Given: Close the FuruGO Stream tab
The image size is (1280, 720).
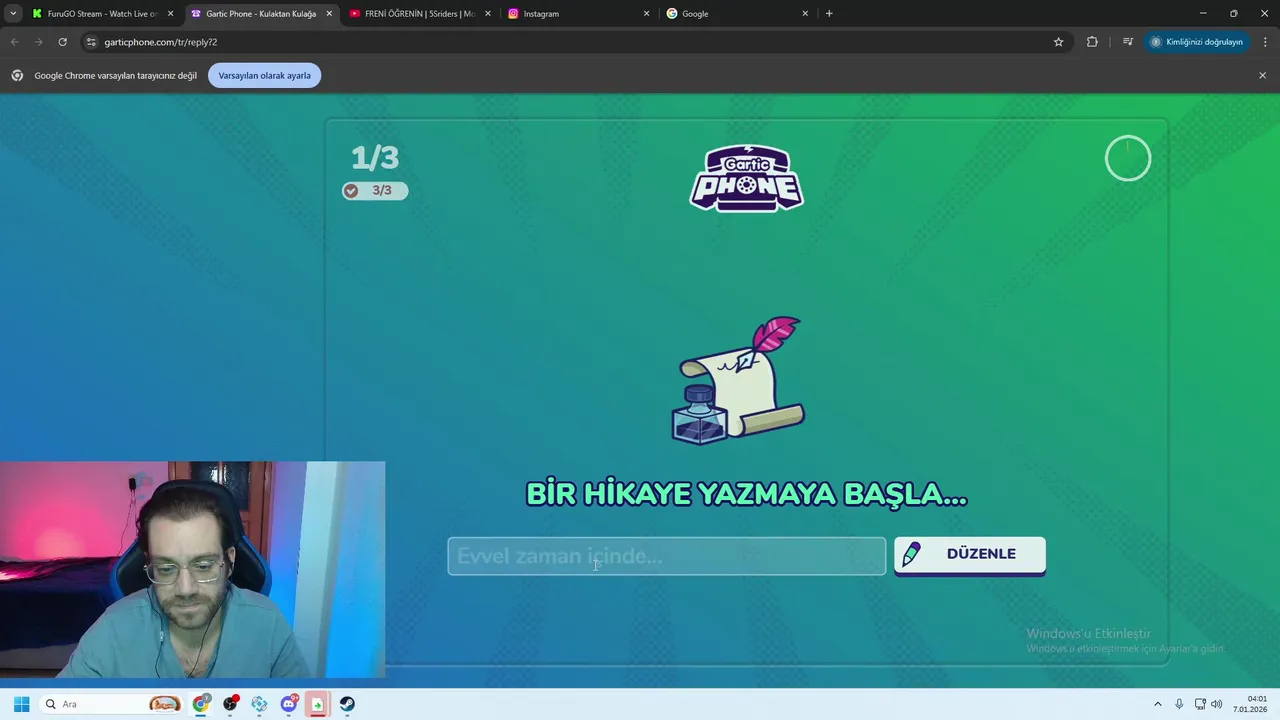Looking at the screenshot, I should coord(170,14).
